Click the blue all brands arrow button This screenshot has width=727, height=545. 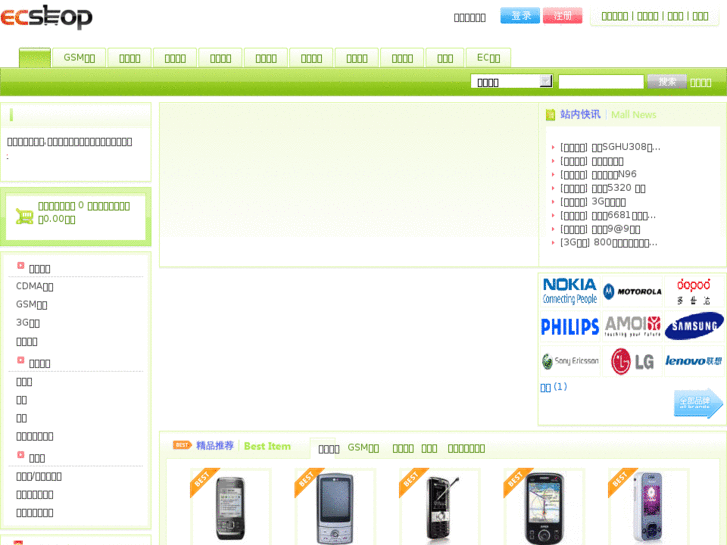coord(697,403)
